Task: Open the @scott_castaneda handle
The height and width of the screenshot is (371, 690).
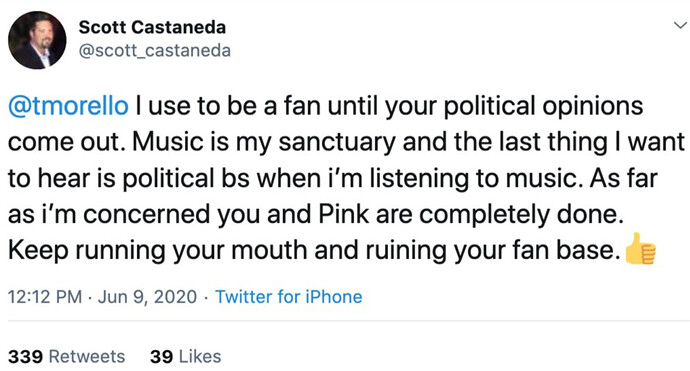Action: point(154,51)
